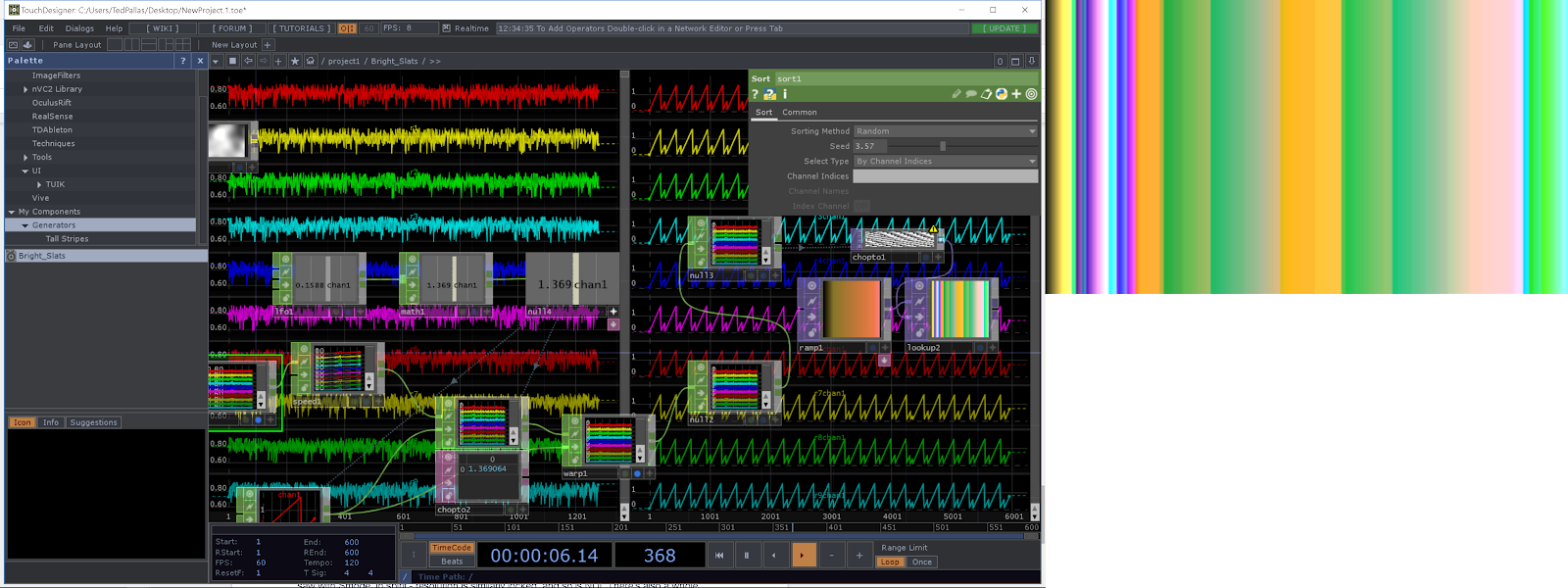Click the home icon in network path bar
Screen dimensions: 1568x588
[x=311, y=61]
